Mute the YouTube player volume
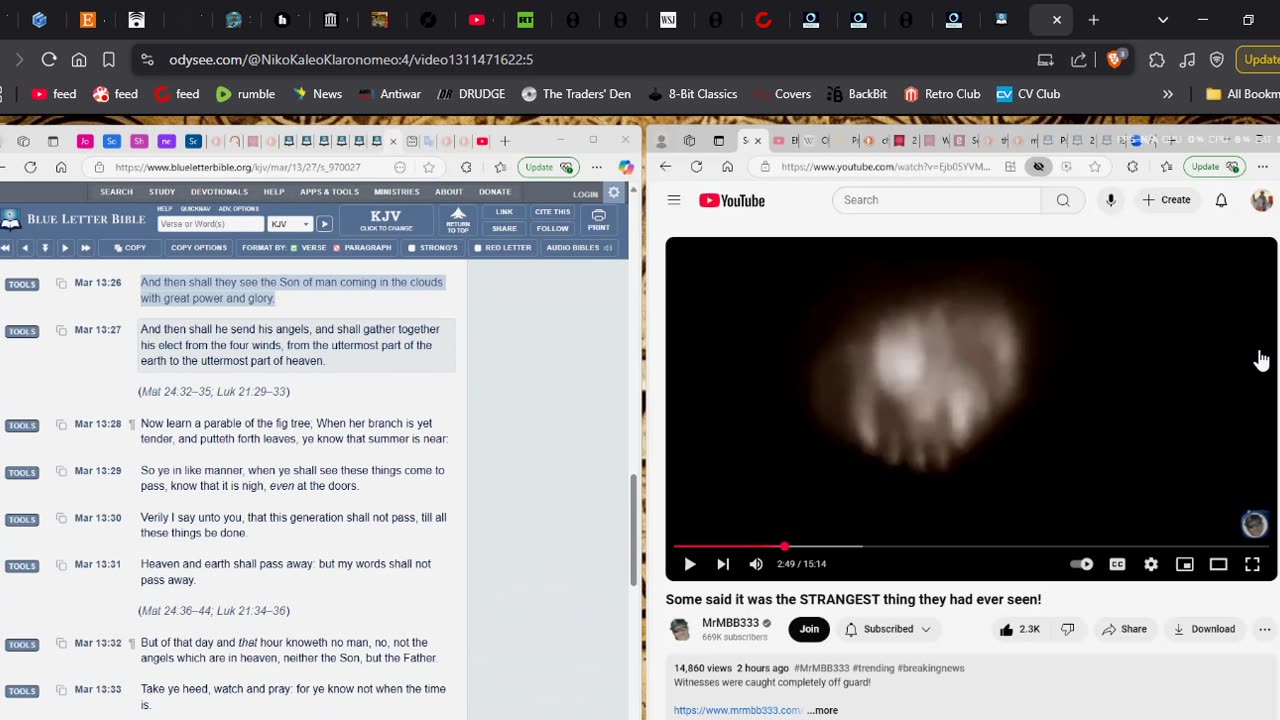1280x720 pixels. [756, 564]
